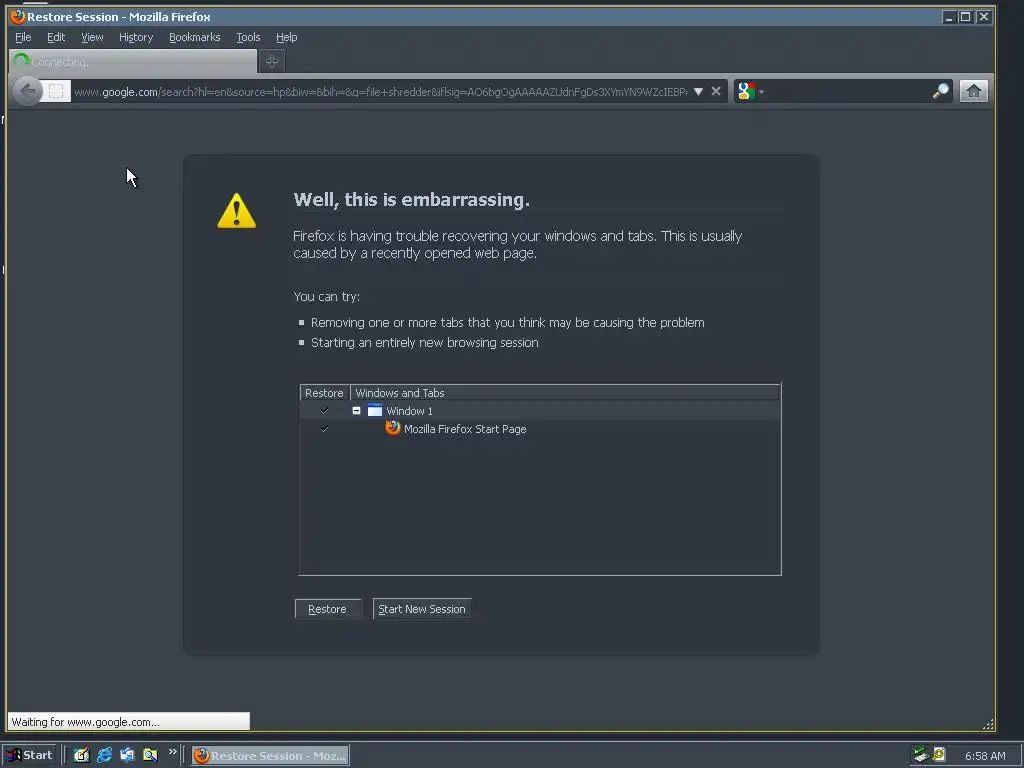The height and width of the screenshot is (768, 1024).
Task: Click the window resize grip in the corner
Action: pyautogui.click(x=988, y=724)
